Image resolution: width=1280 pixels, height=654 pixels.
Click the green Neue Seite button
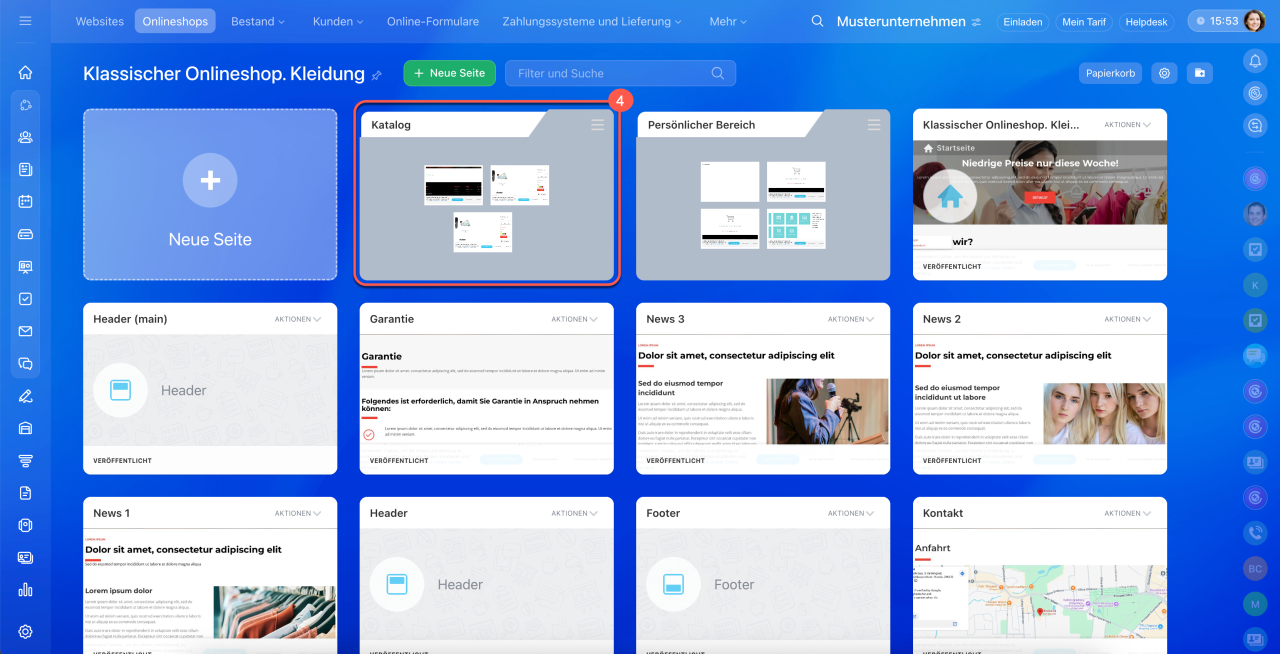point(450,73)
